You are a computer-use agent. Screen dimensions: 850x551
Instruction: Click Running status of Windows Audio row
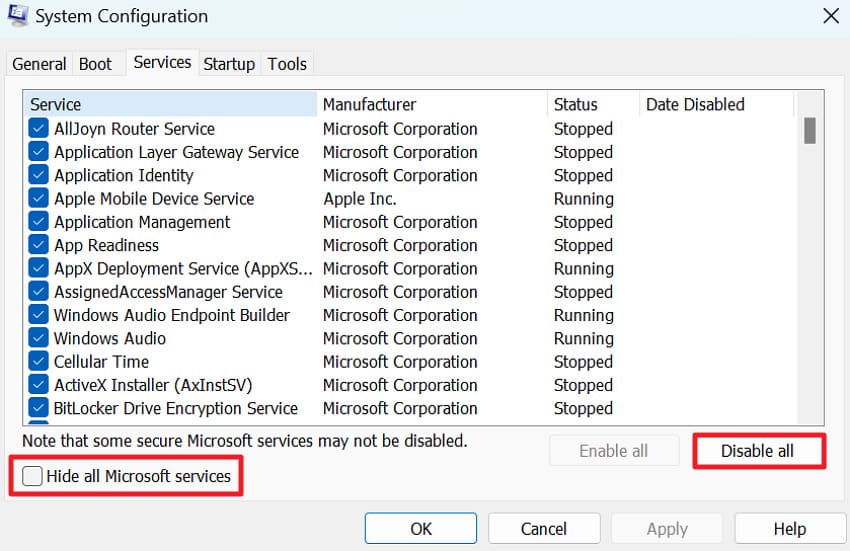584,339
